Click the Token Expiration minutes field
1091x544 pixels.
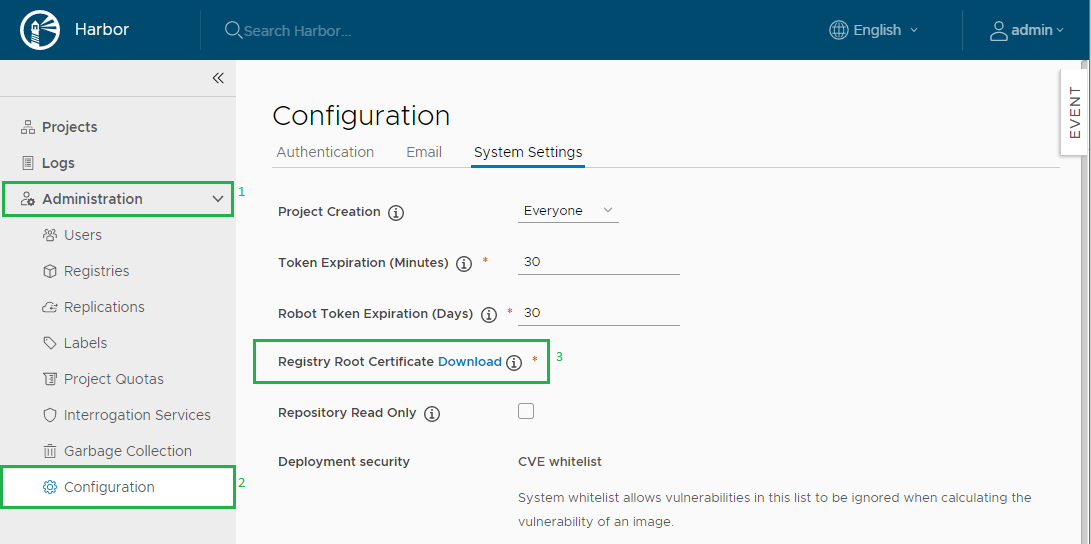pyautogui.click(x=598, y=263)
